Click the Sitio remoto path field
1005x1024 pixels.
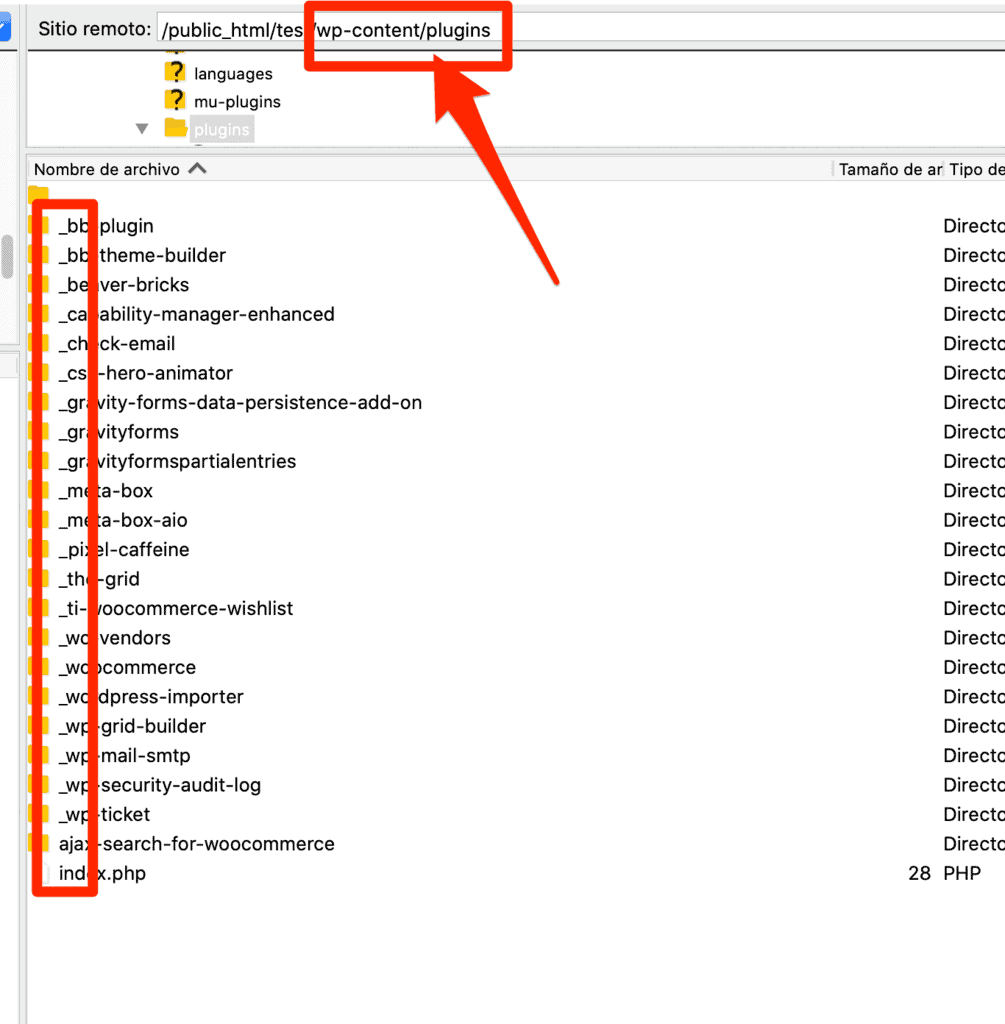pyautogui.click(x=581, y=29)
